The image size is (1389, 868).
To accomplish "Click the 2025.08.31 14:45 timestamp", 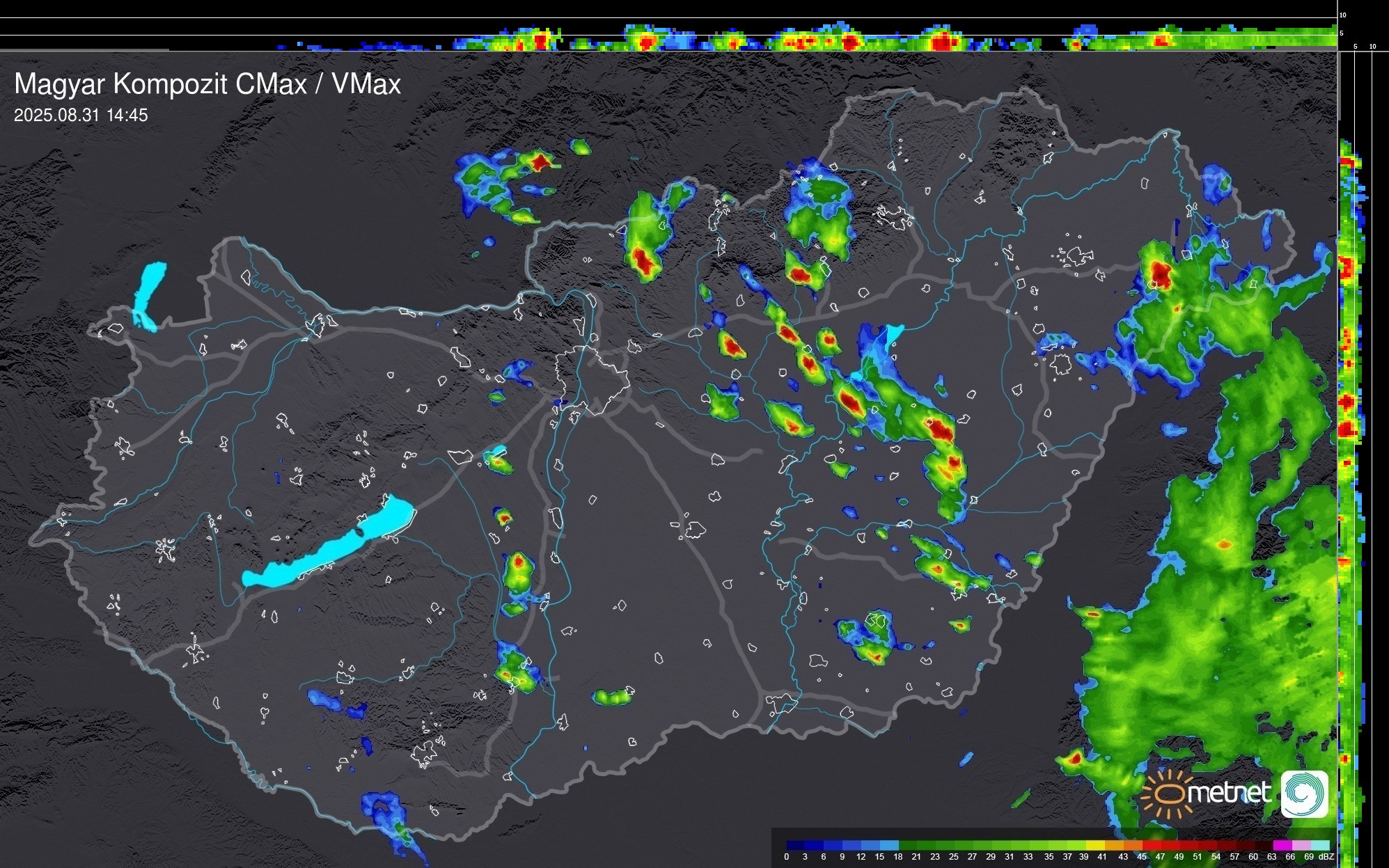I will coord(81,116).
